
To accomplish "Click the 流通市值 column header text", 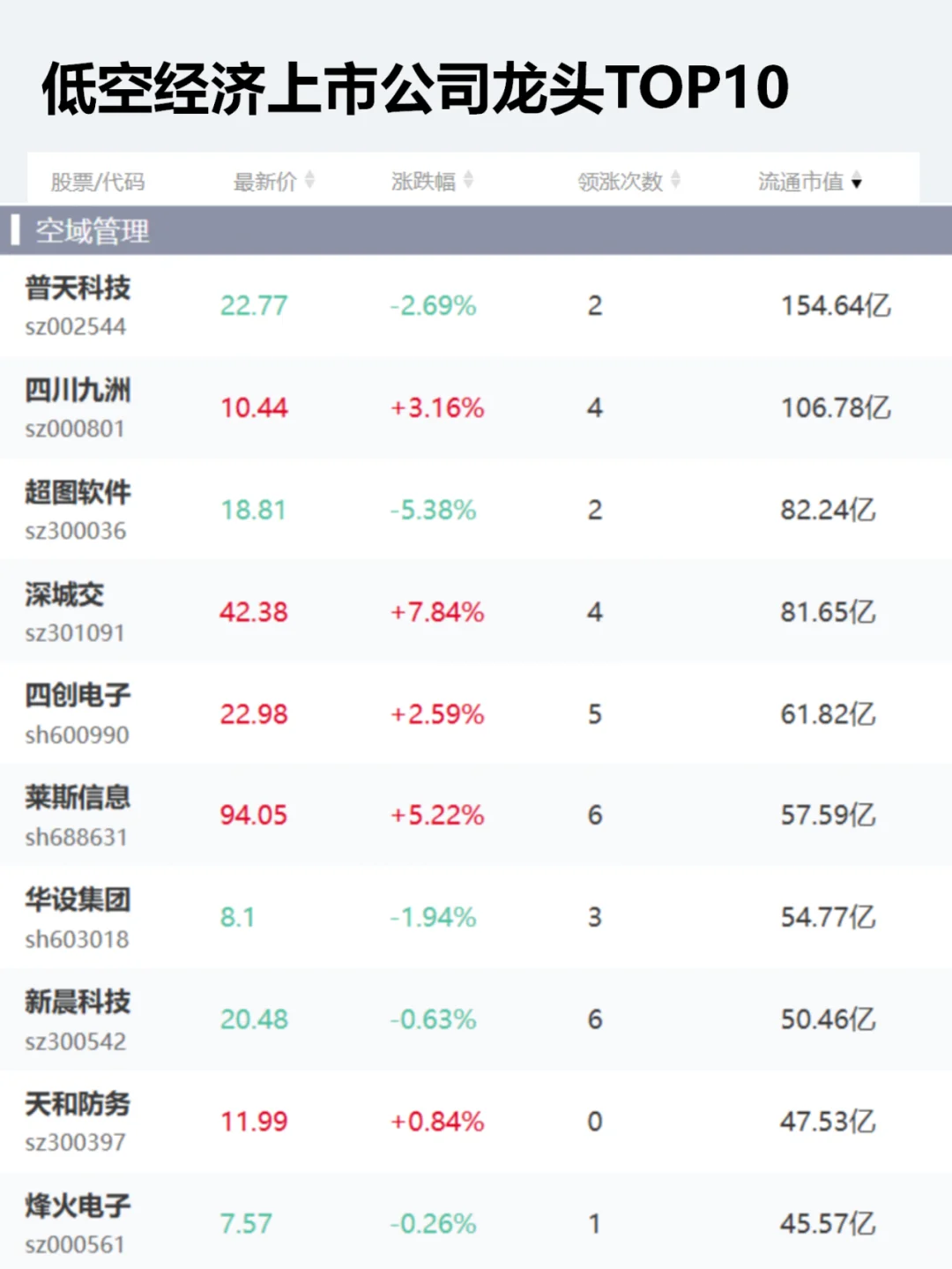I will [800, 182].
